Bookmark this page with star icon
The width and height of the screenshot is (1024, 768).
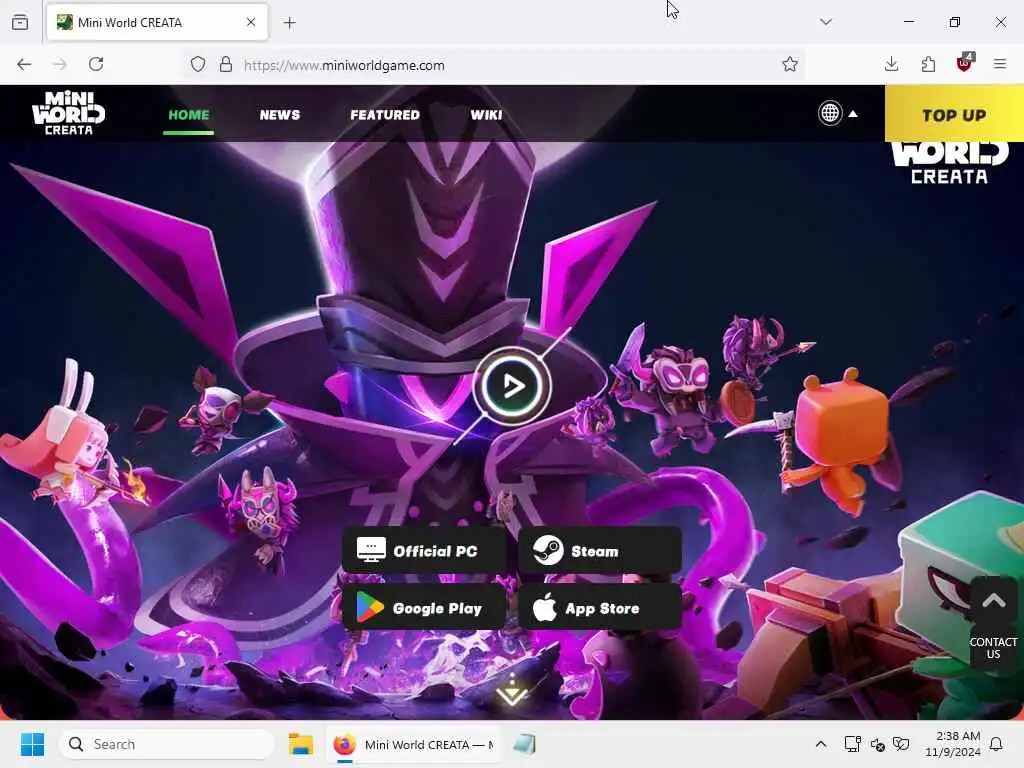tap(790, 64)
